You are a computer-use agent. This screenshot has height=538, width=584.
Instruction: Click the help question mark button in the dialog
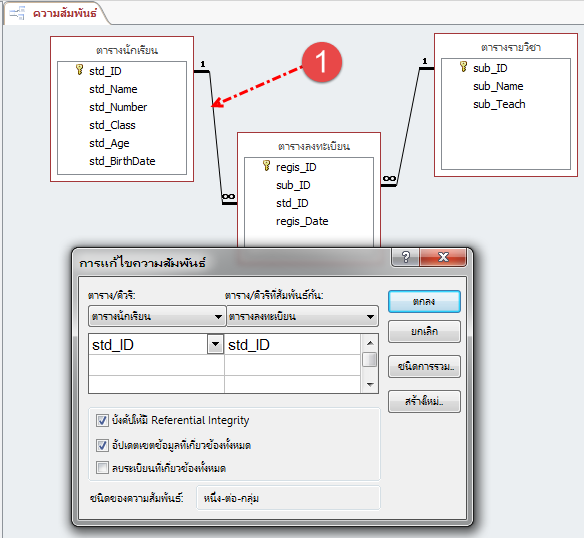click(406, 257)
